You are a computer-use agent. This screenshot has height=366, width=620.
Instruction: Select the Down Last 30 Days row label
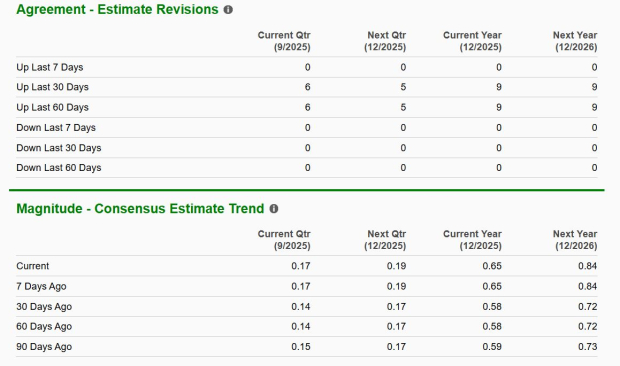coord(59,148)
